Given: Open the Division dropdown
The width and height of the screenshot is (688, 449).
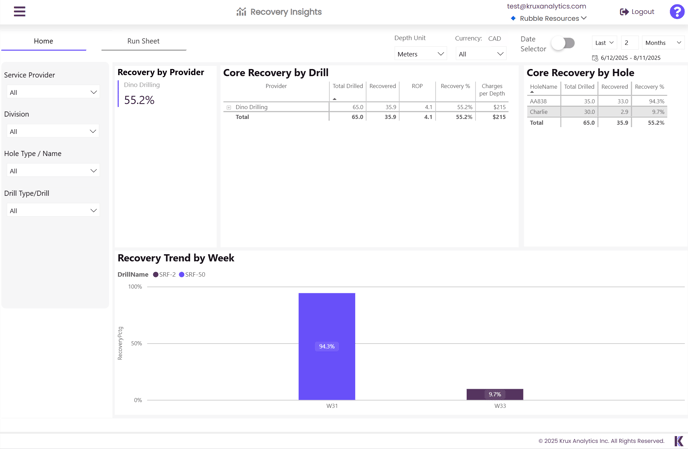Looking at the screenshot, I should [x=53, y=131].
